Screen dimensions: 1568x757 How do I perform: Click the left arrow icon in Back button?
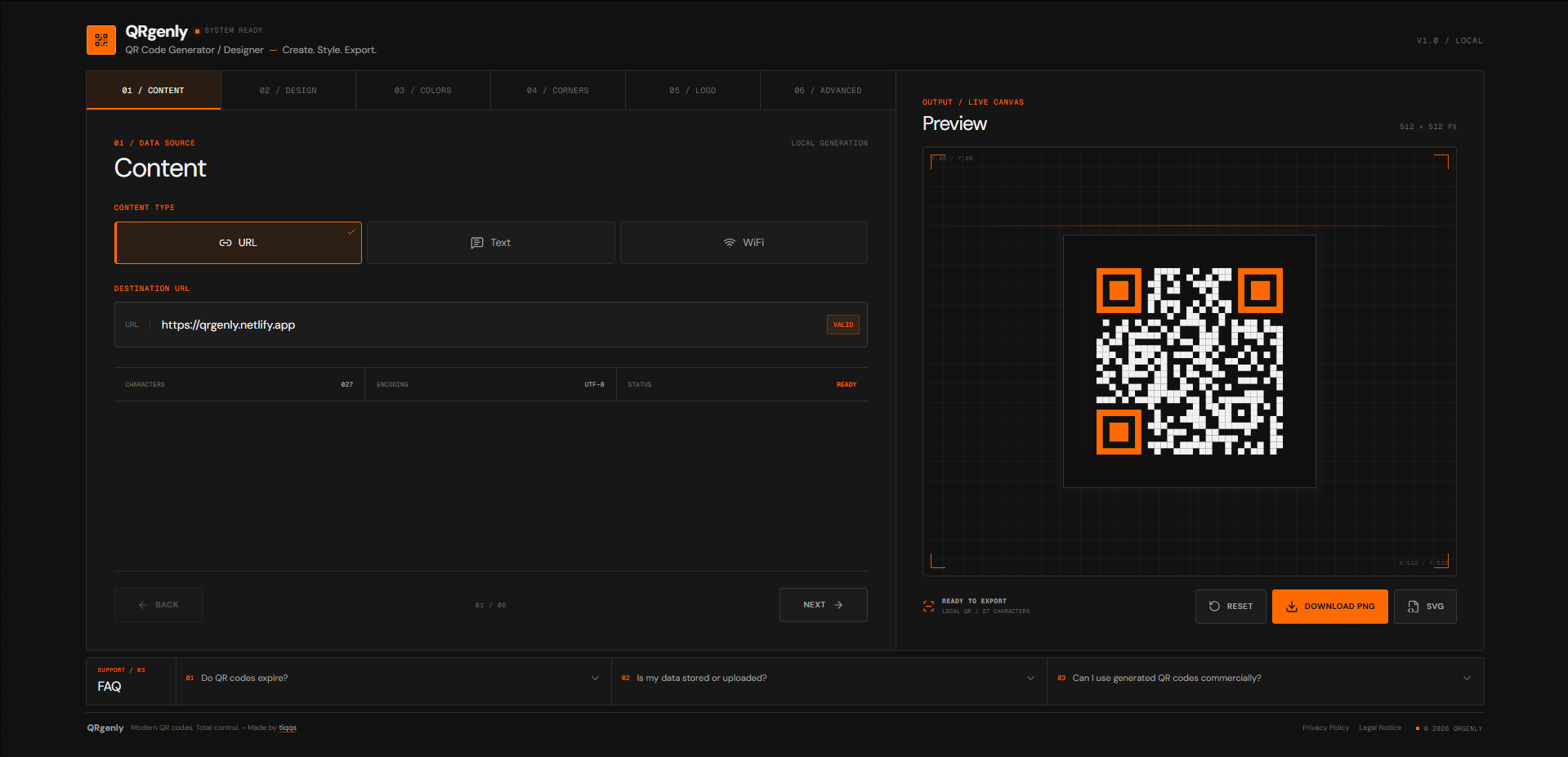coord(143,605)
